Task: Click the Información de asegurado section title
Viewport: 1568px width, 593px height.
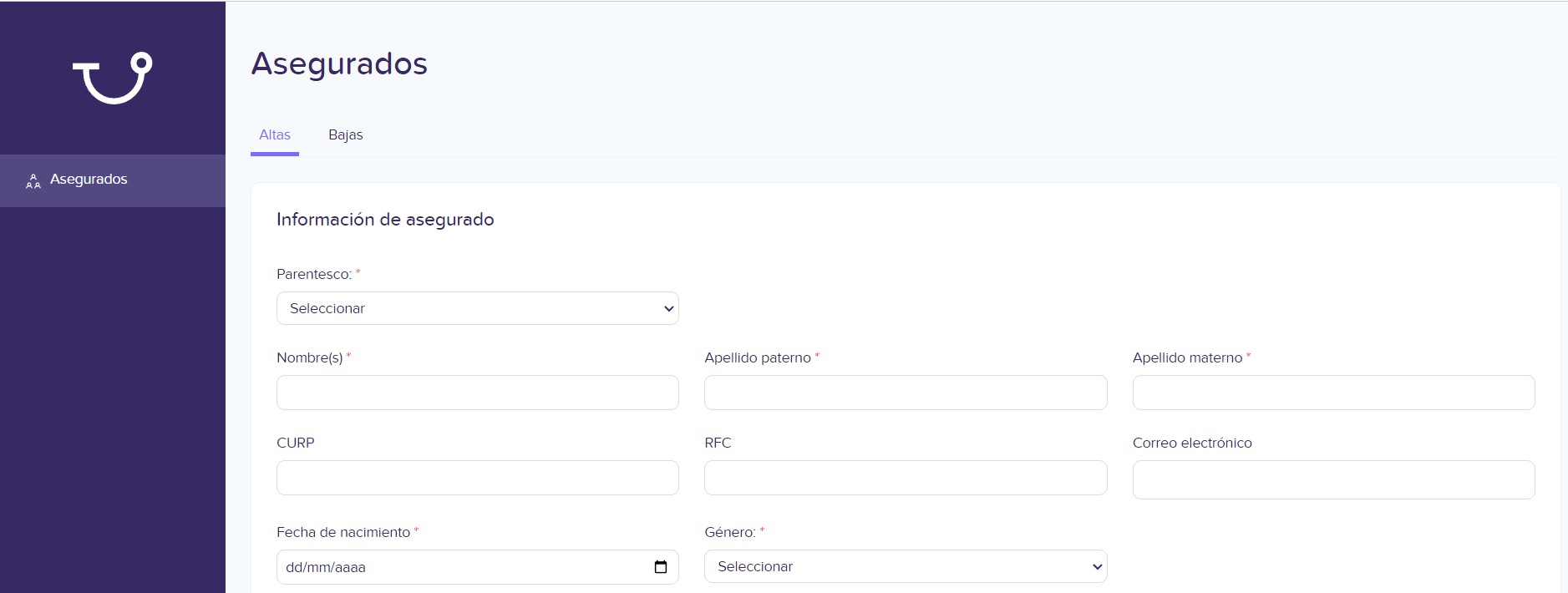Action: [x=385, y=220]
